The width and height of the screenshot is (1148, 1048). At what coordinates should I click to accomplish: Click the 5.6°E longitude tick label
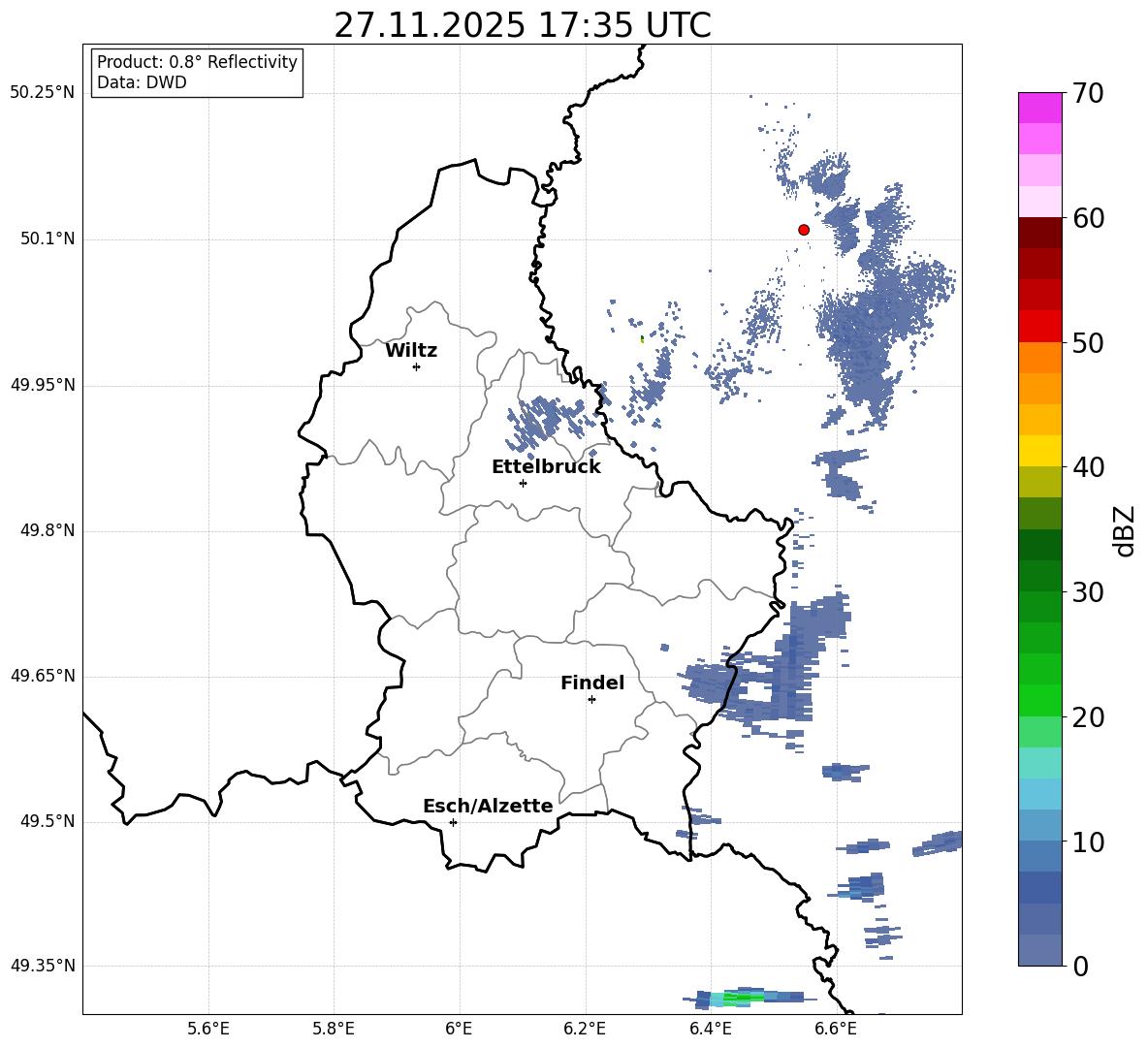pyautogui.click(x=208, y=1029)
